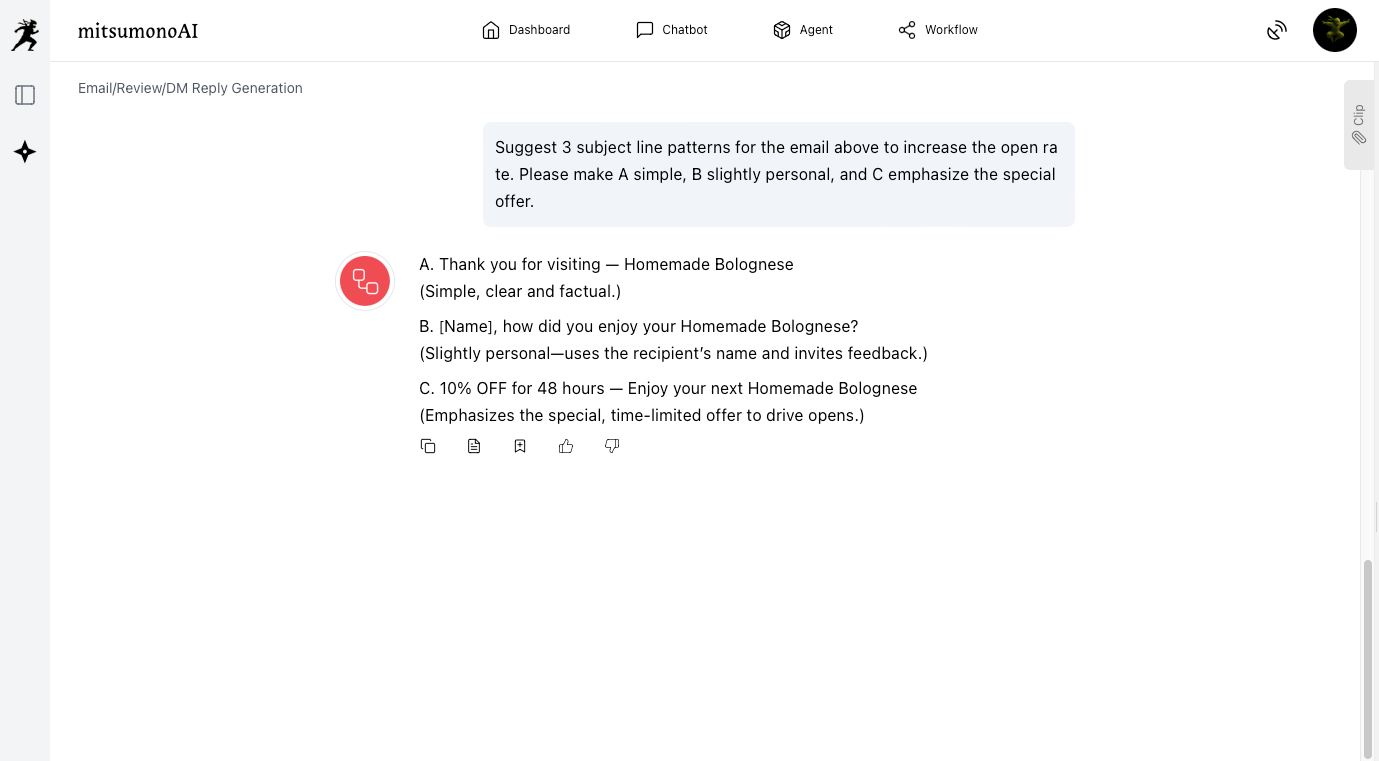Copy the assistant's reply
The image size is (1379, 761).
coord(428,446)
